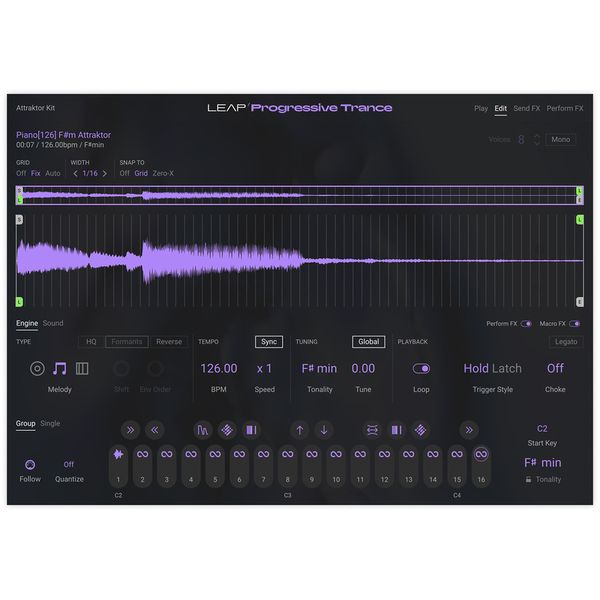The height and width of the screenshot is (600, 600).
Task: Click the up arrow transpose icon
Action: pyautogui.click(x=300, y=430)
